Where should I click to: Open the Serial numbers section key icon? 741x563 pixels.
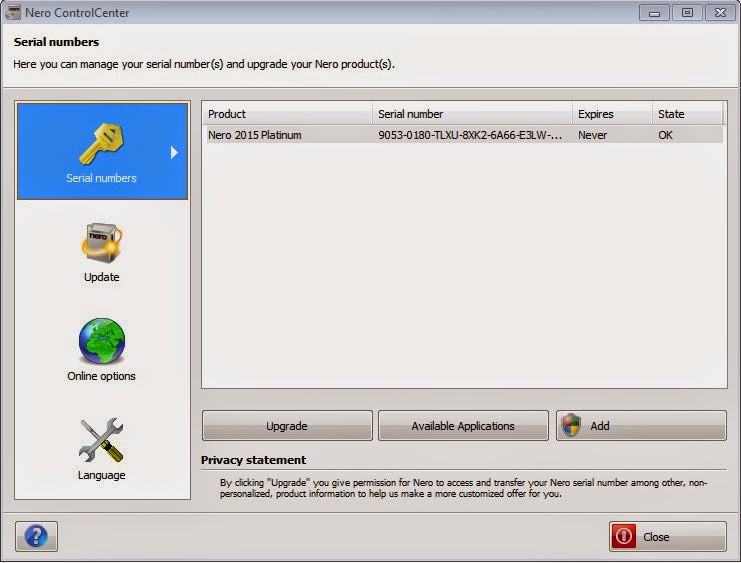pyautogui.click(x=102, y=144)
